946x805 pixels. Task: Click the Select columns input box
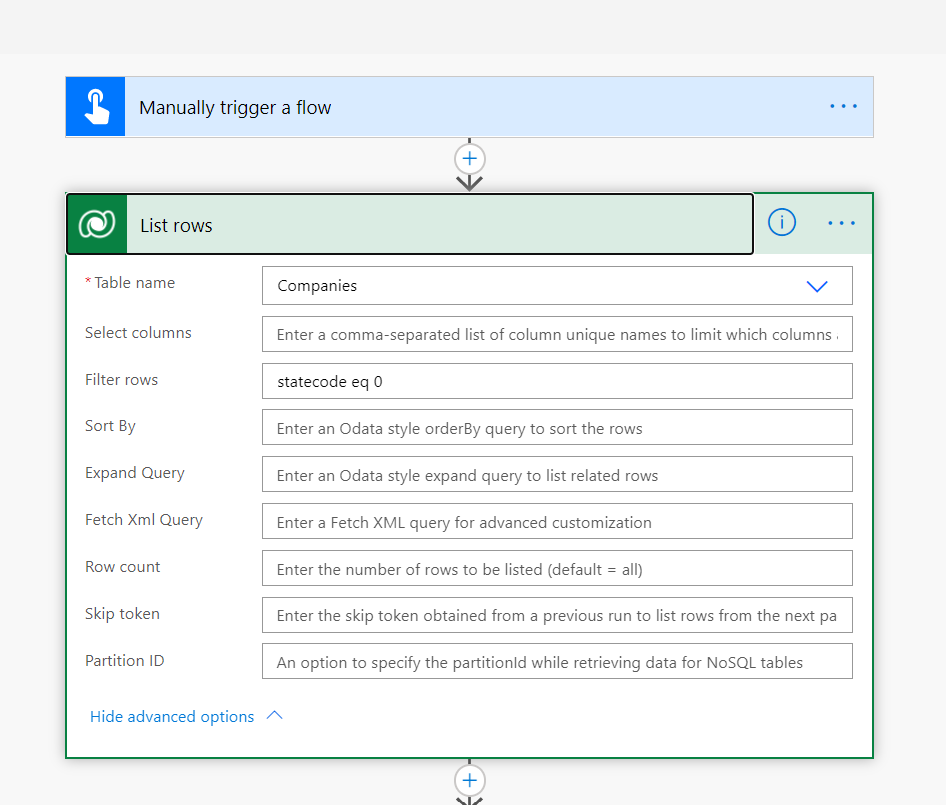556,334
